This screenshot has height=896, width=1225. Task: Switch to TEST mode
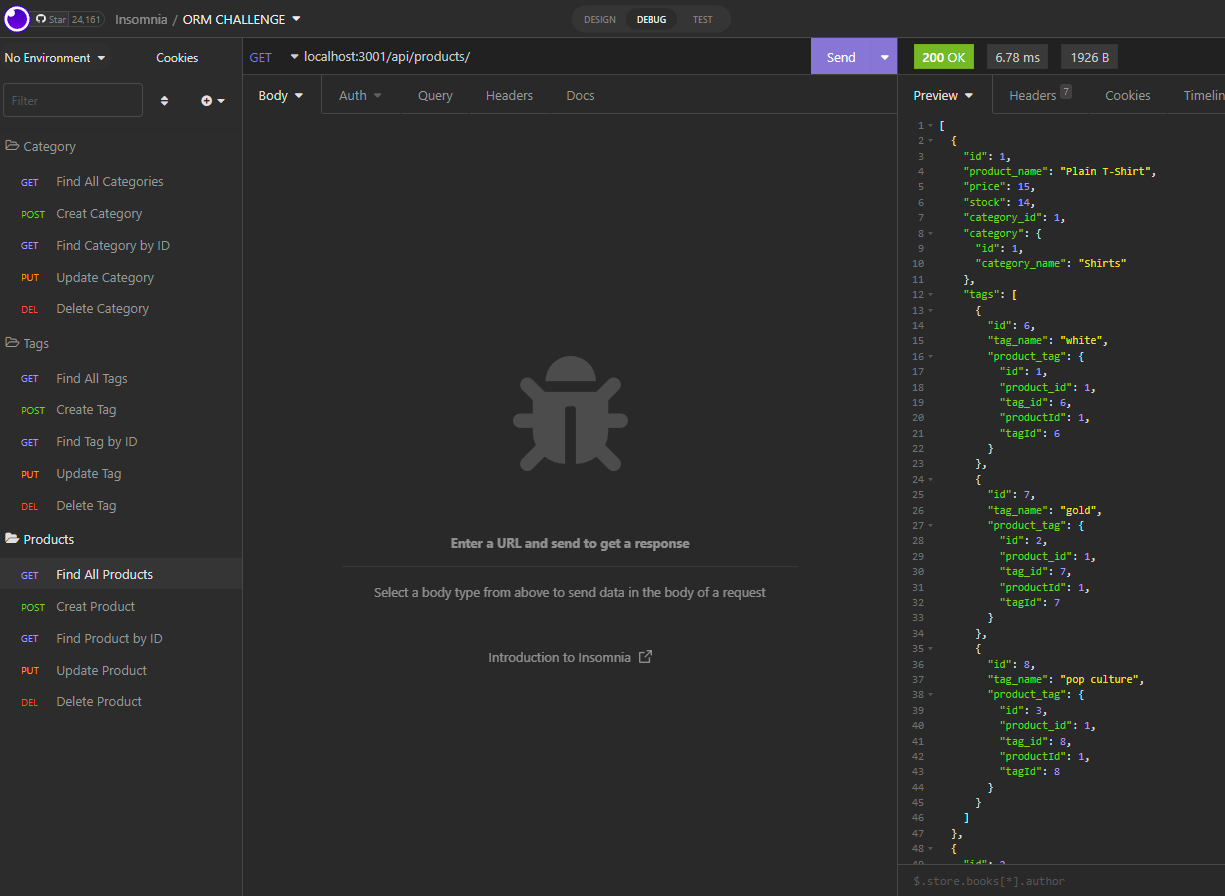(x=702, y=19)
